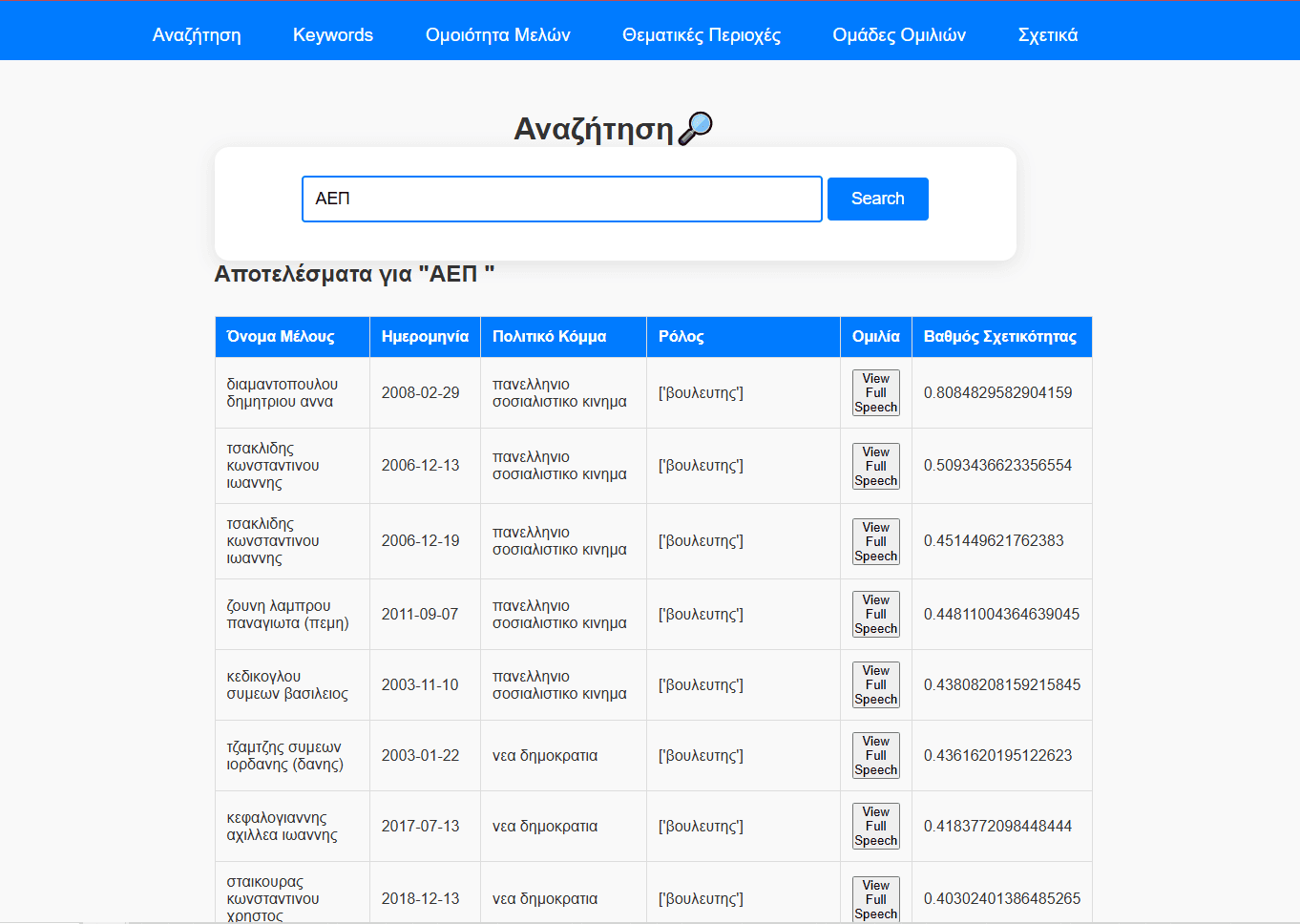View full speech of κεφαλογιαννης αχιλλεα ιωαννης
Image resolution: width=1300 pixels, height=924 pixels.
[876, 827]
